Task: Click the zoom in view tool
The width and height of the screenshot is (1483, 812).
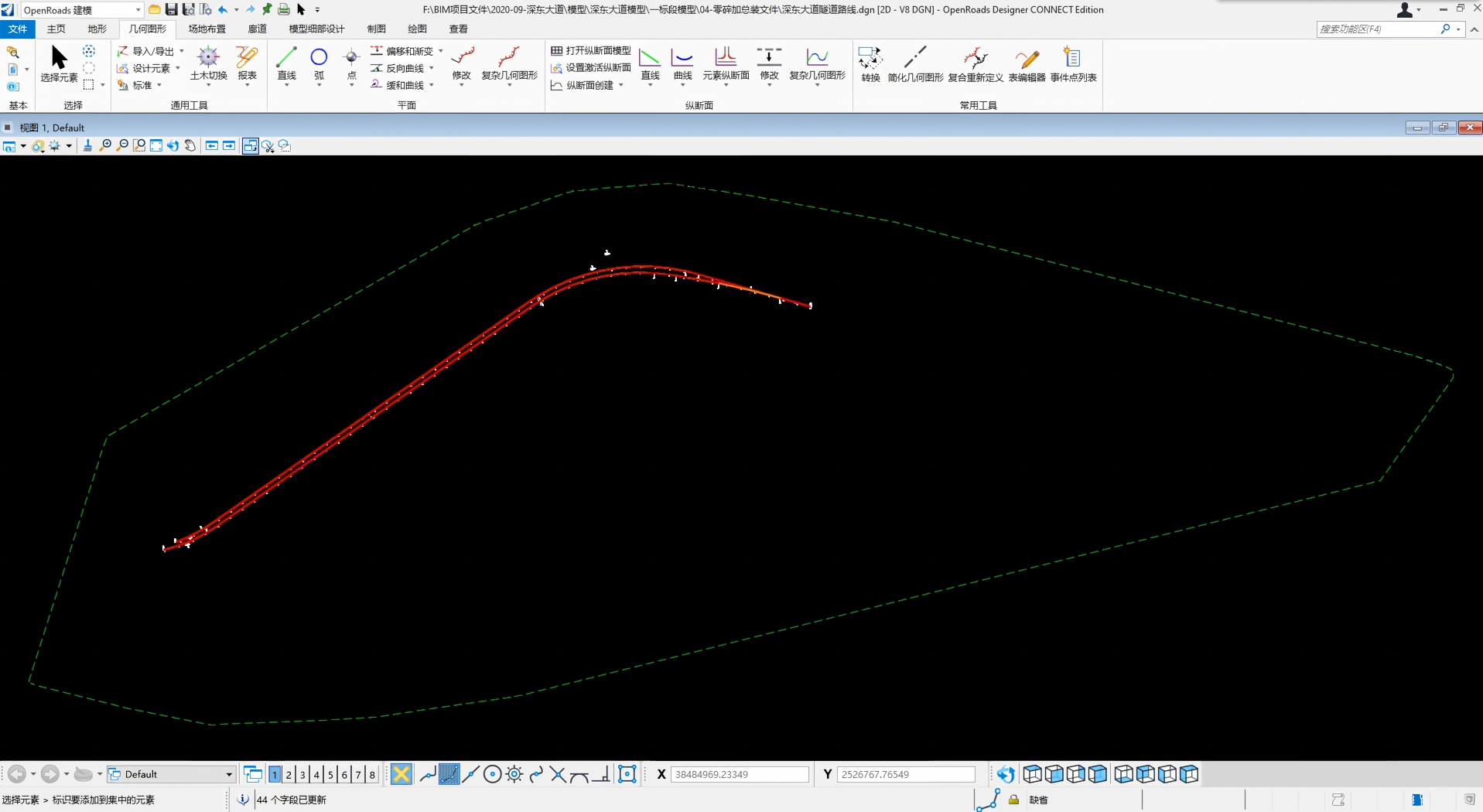Action: [106, 145]
